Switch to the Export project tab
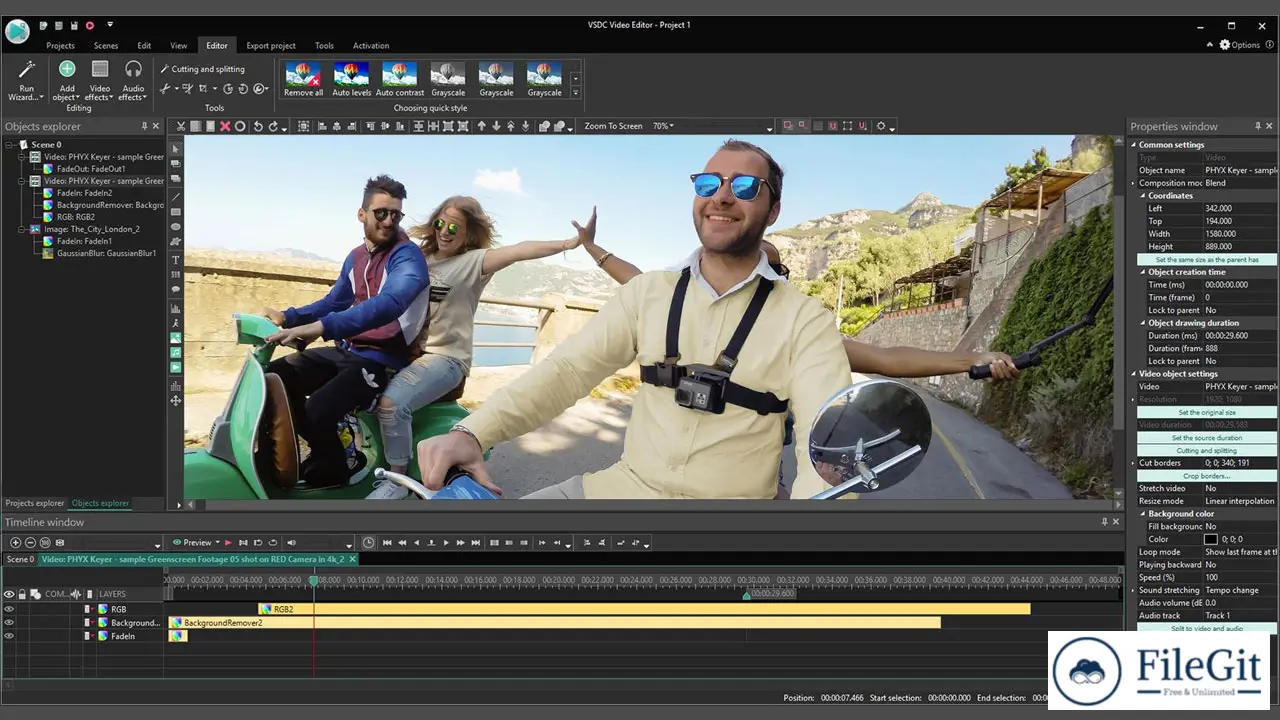This screenshot has height=720, width=1280. [271, 45]
